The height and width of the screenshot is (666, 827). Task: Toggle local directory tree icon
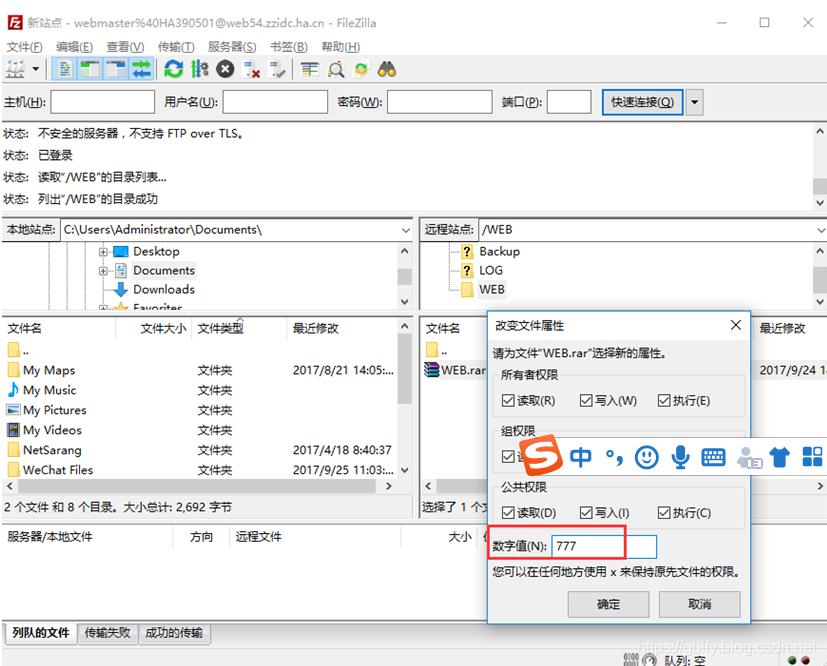point(90,69)
